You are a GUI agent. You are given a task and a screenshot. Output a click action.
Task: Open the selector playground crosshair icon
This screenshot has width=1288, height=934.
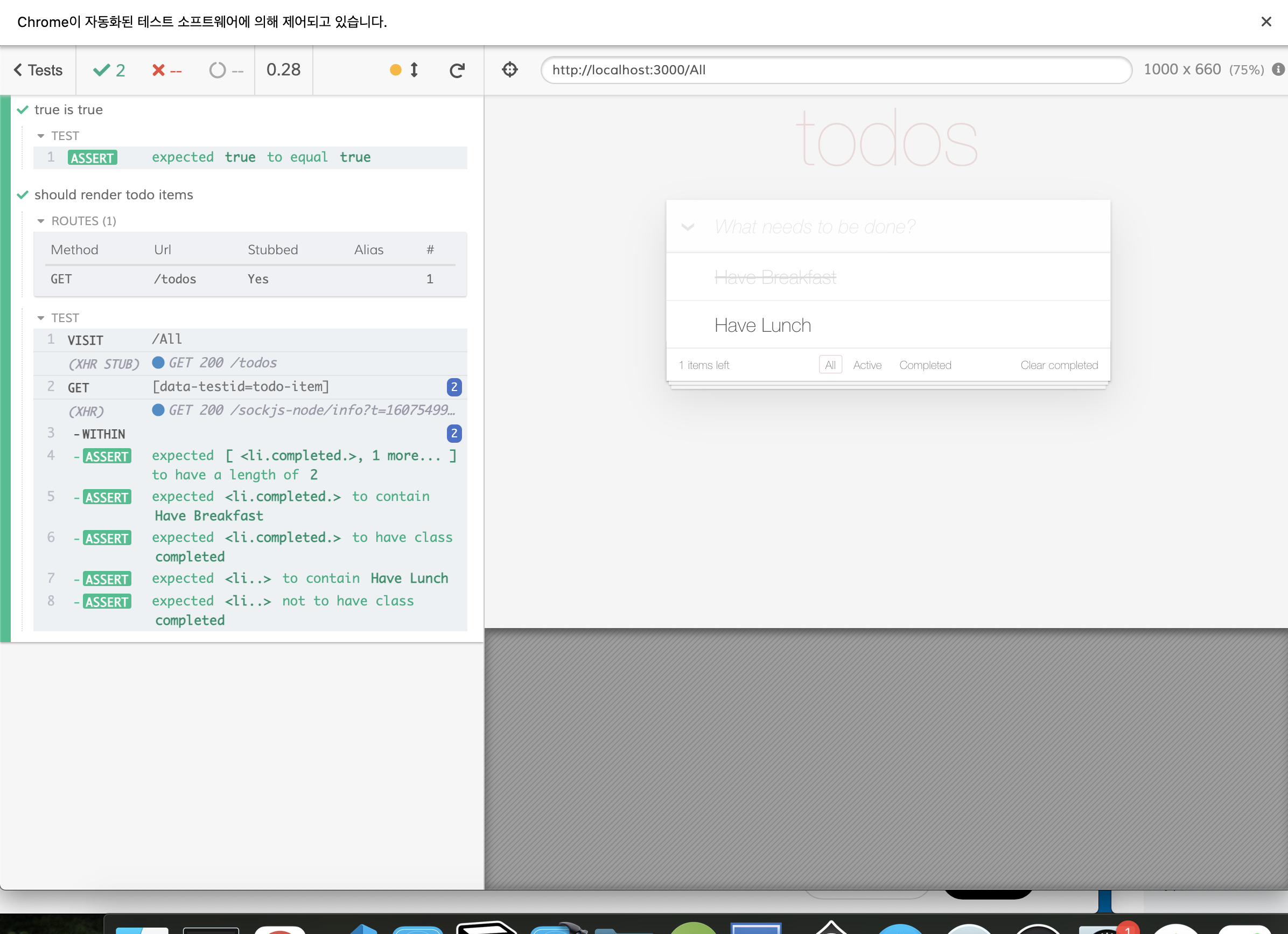coord(509,69)
